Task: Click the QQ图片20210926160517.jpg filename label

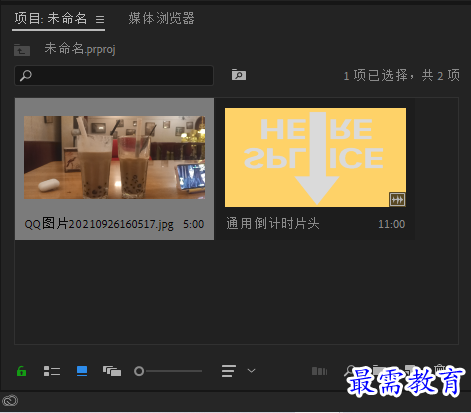Action: tap(99, 224)
